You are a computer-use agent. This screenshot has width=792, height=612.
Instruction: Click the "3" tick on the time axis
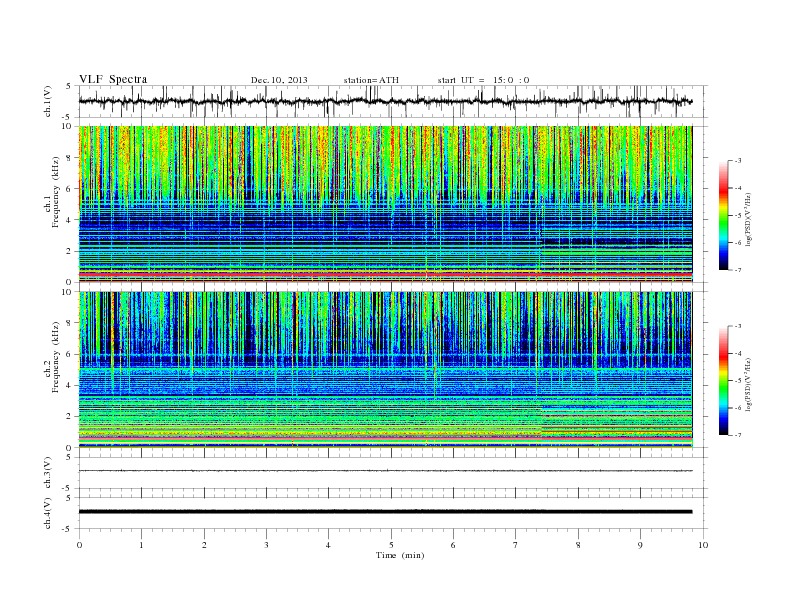point(266,545)
